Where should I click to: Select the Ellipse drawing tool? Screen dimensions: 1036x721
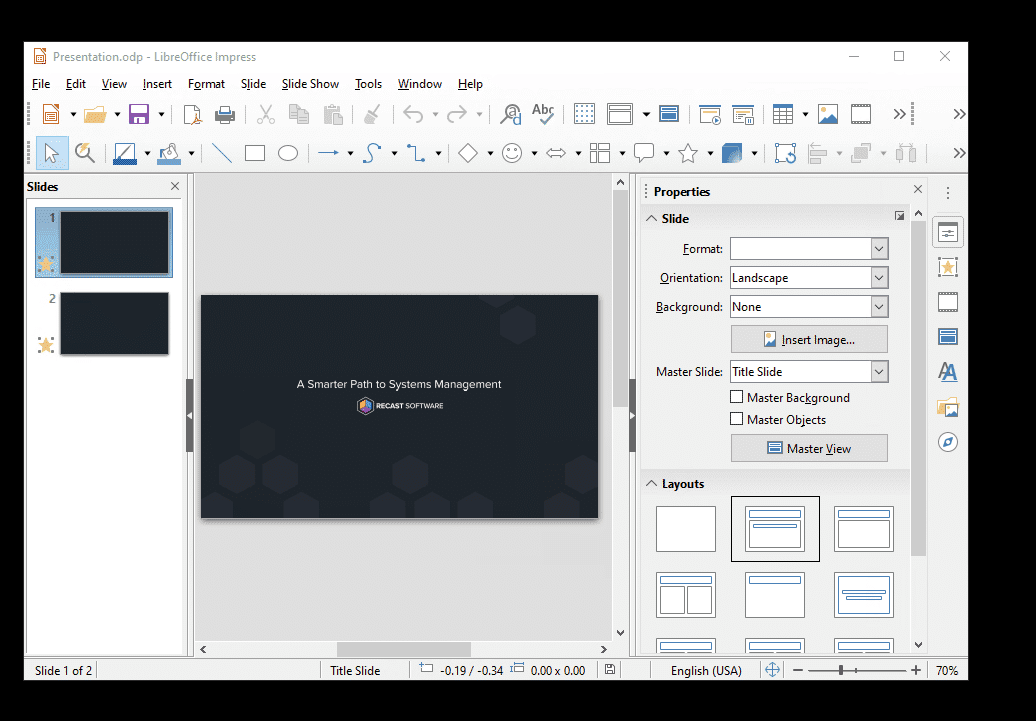click(x=288, y=153)
